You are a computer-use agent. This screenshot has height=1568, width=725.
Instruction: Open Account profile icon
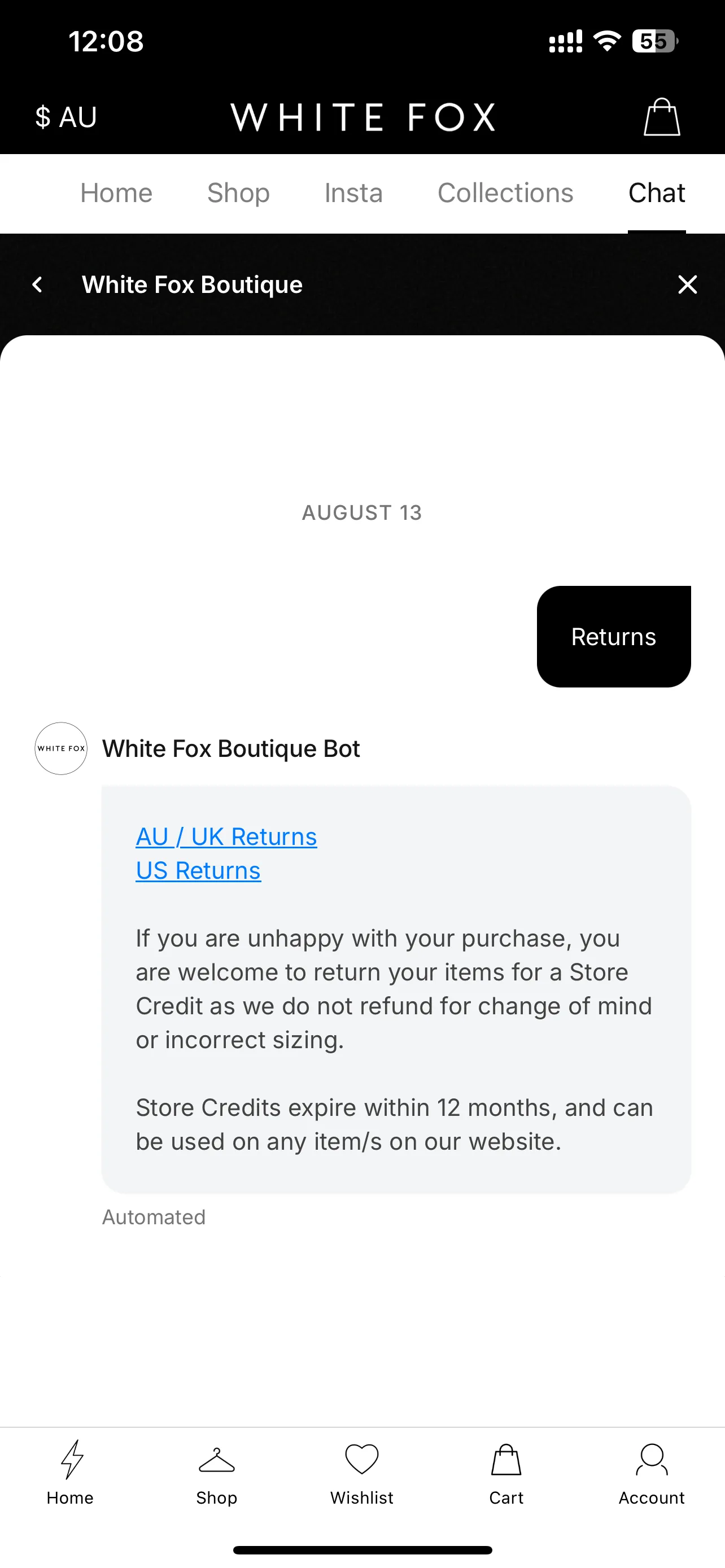(652, 1459)
